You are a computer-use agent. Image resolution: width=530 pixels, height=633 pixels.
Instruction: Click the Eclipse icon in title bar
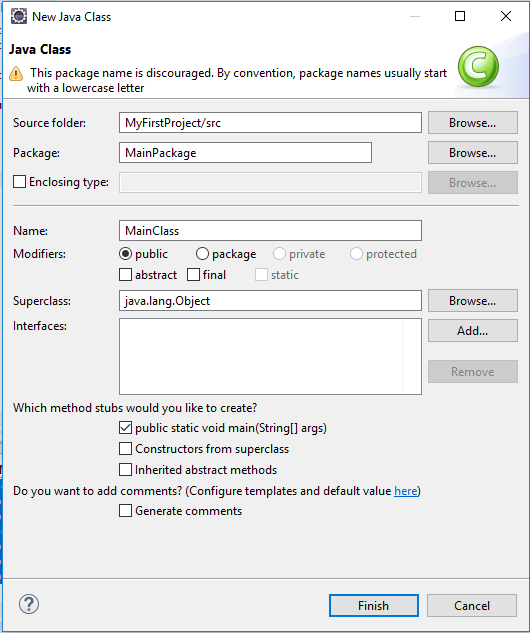pos(19,17)
